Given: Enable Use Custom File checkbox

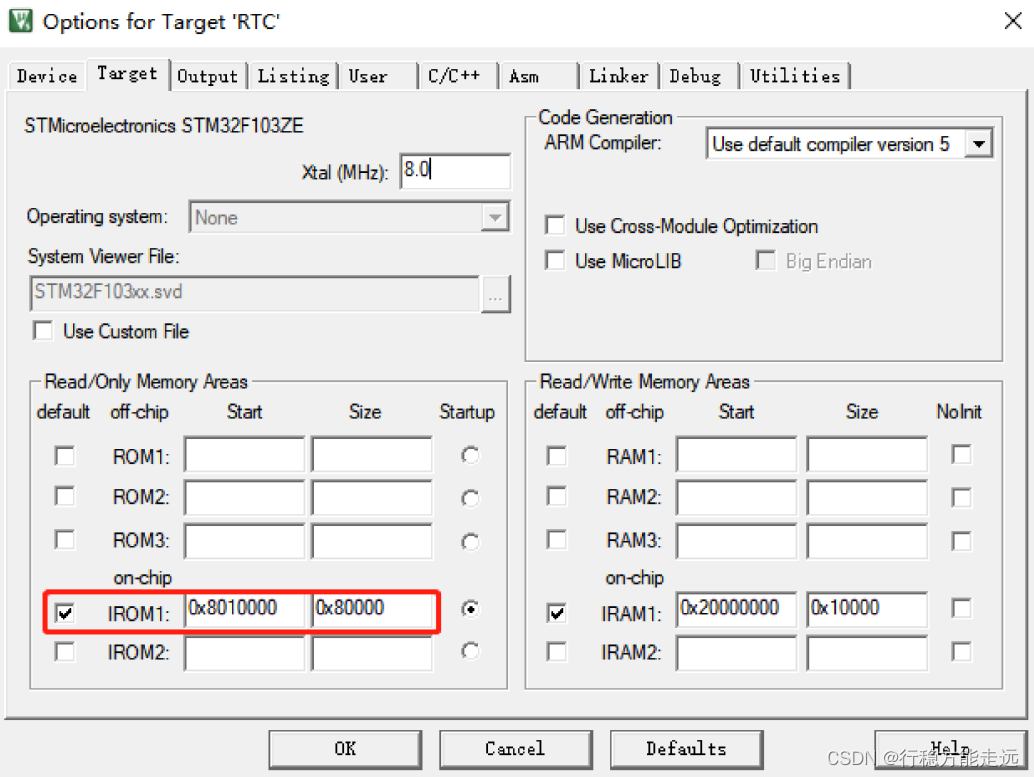Looking at the screenshot, I should (43, 330).
